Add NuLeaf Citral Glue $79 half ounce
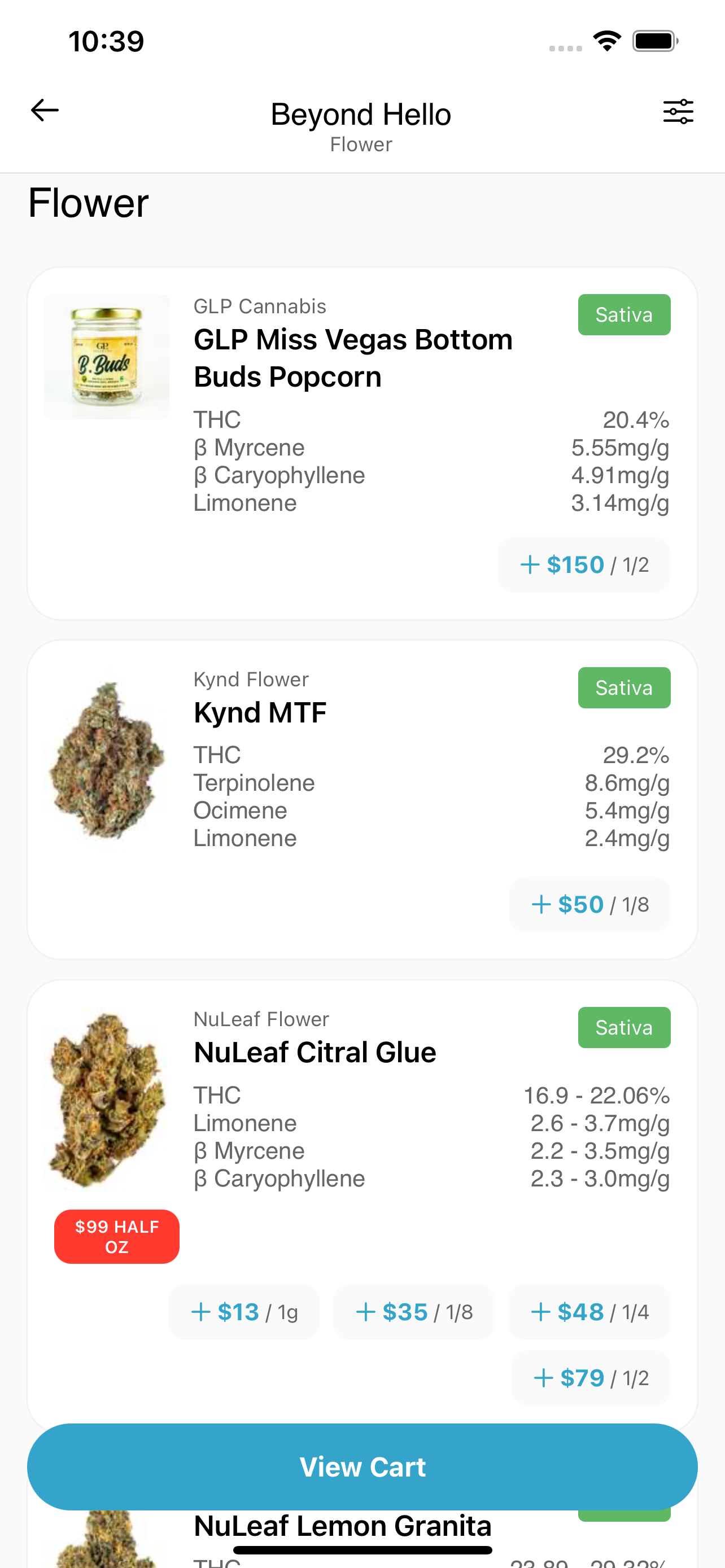 (x=591, y=1378)
